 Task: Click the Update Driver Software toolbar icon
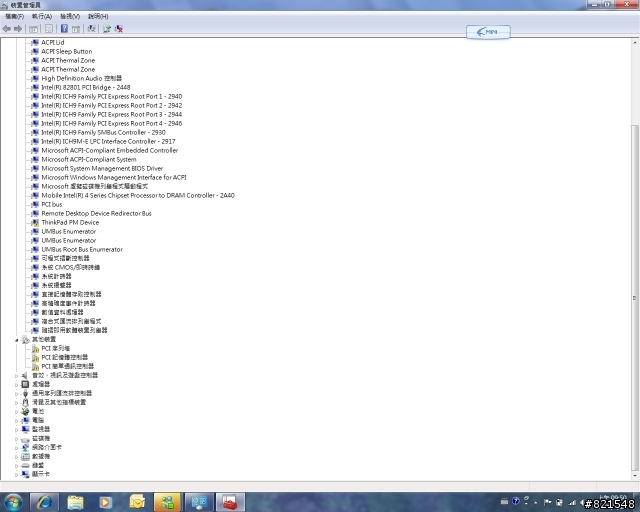point(107,29)
